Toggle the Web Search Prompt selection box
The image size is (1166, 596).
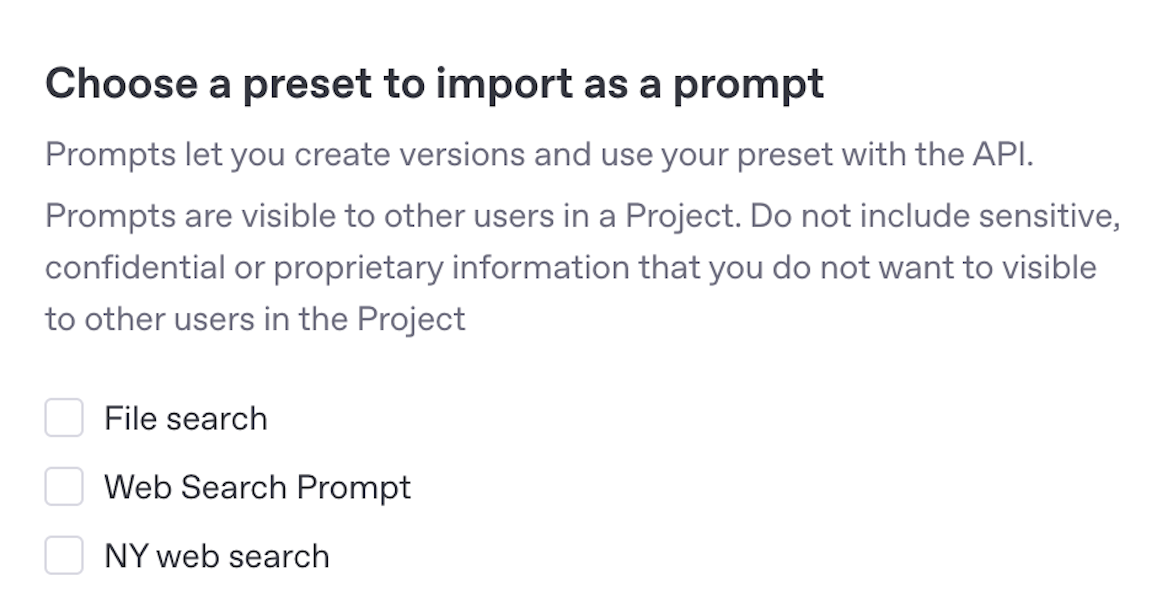[x=63, y=487]
